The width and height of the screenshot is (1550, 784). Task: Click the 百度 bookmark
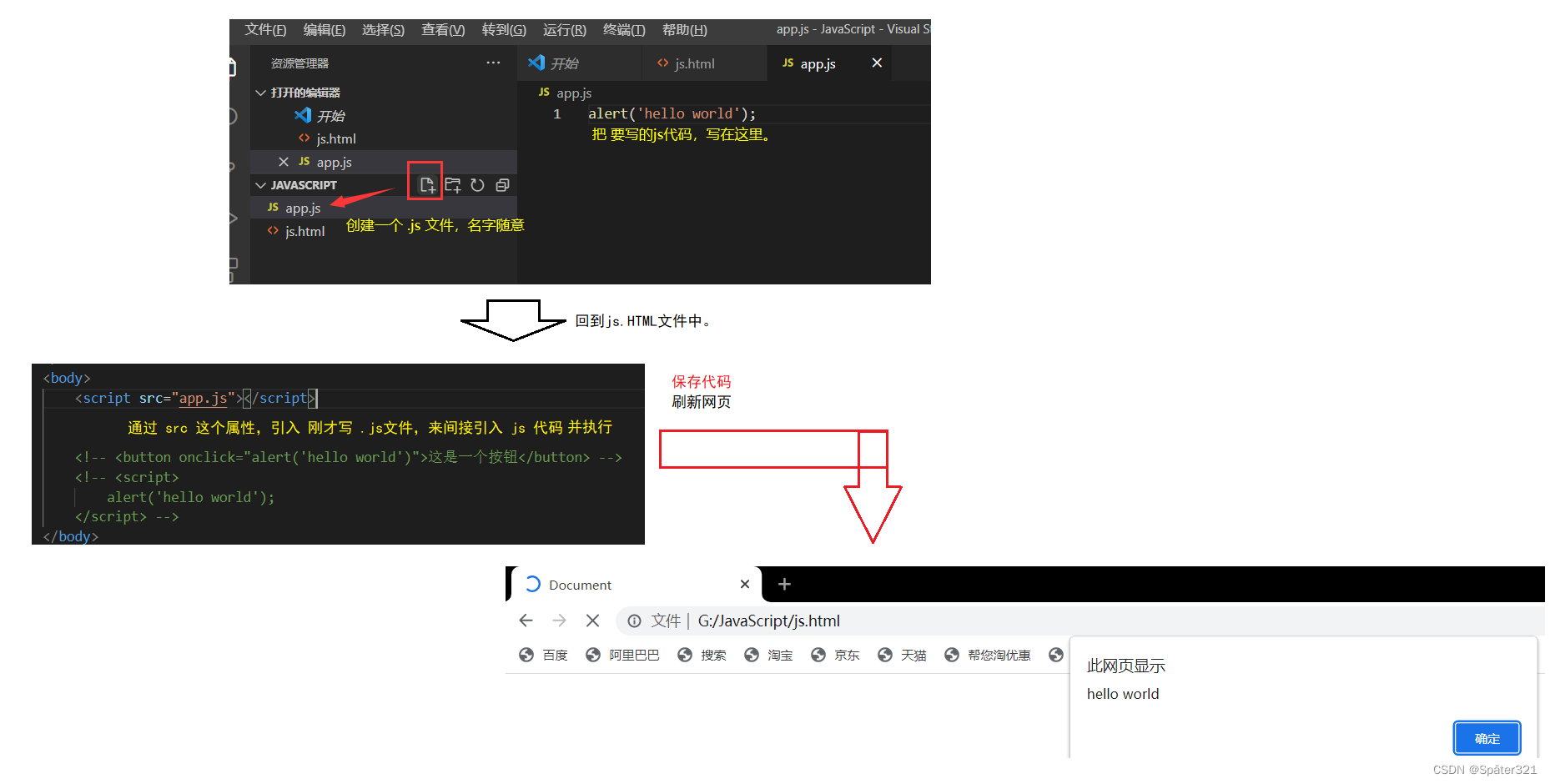543,655
